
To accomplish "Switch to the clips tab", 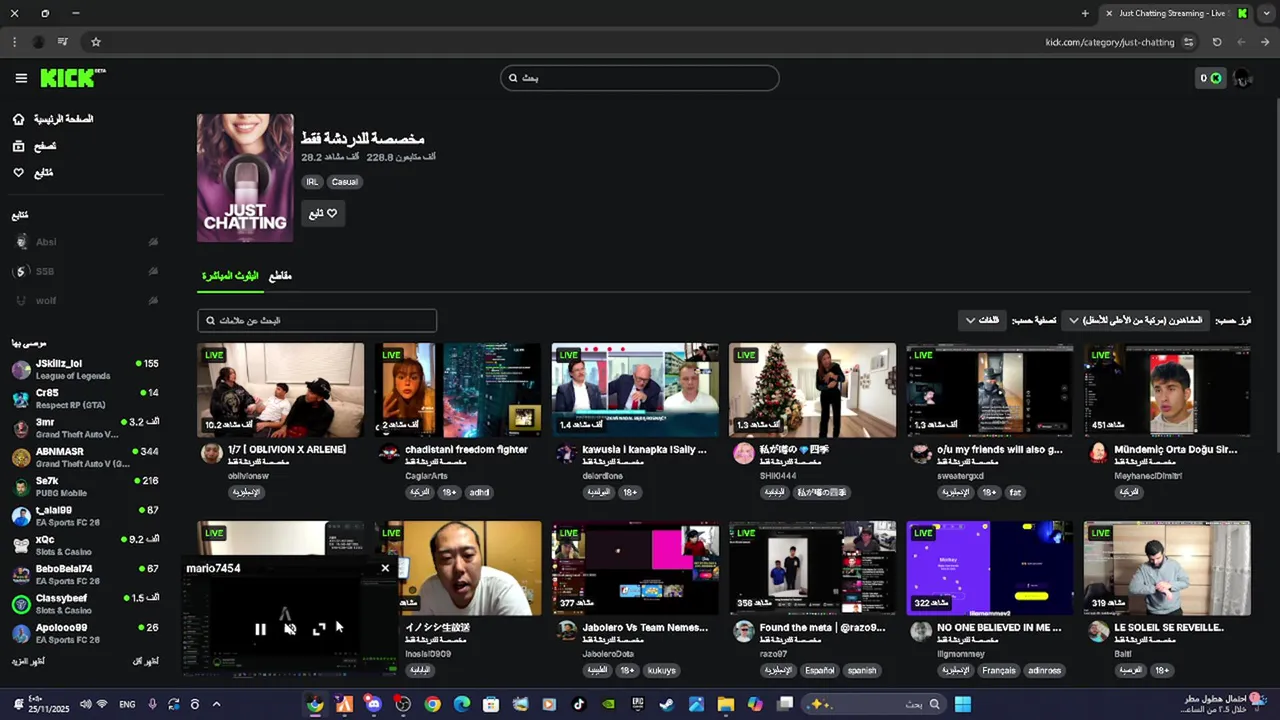I will click(x=280, y=276).
